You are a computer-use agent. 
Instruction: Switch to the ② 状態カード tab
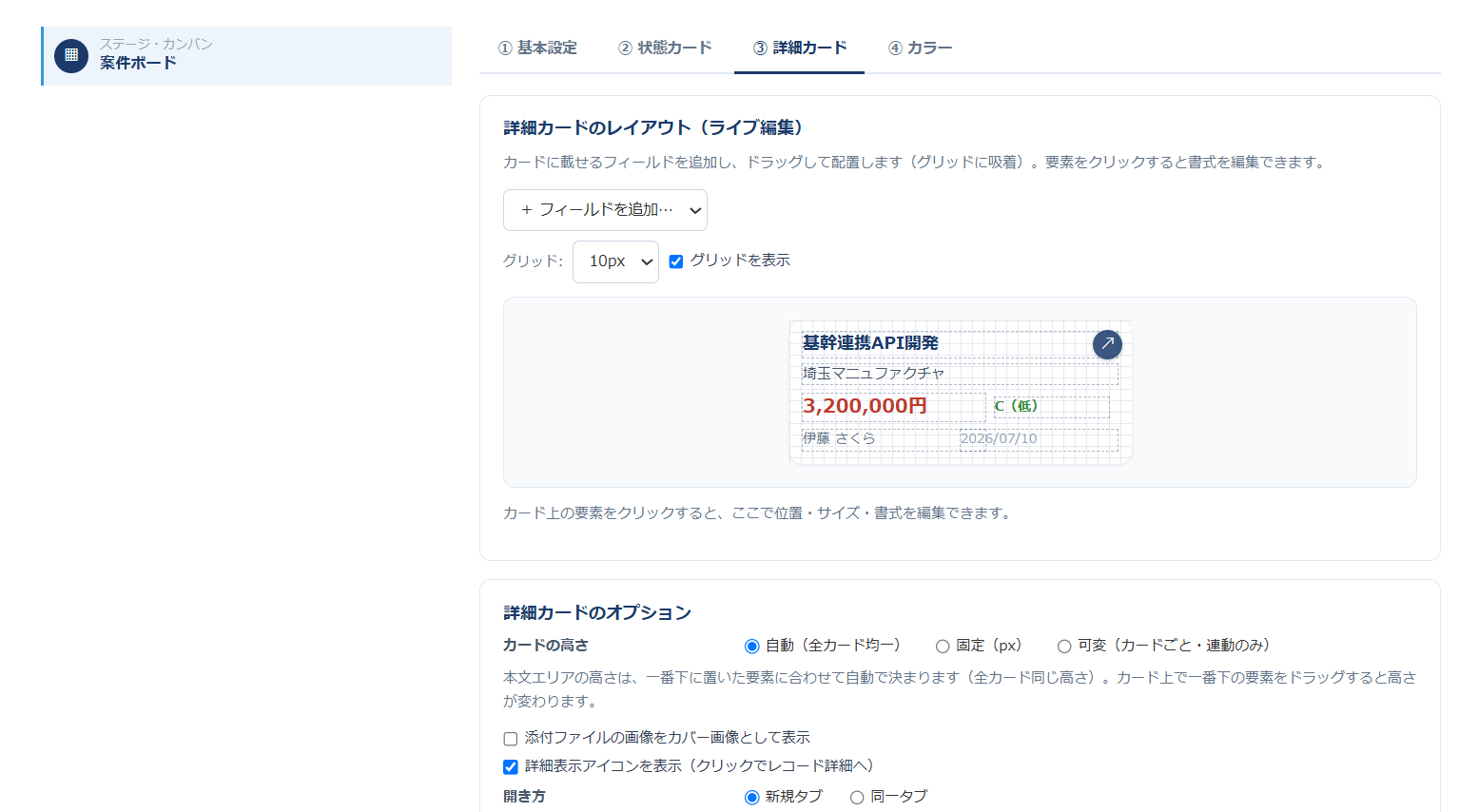[x=665, y=48]
